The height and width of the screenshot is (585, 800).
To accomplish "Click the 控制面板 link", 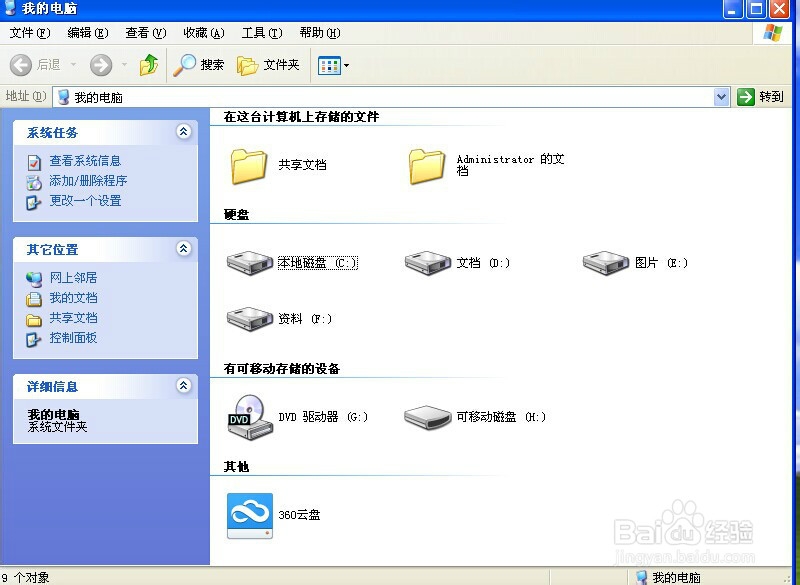I will point(73,338).
